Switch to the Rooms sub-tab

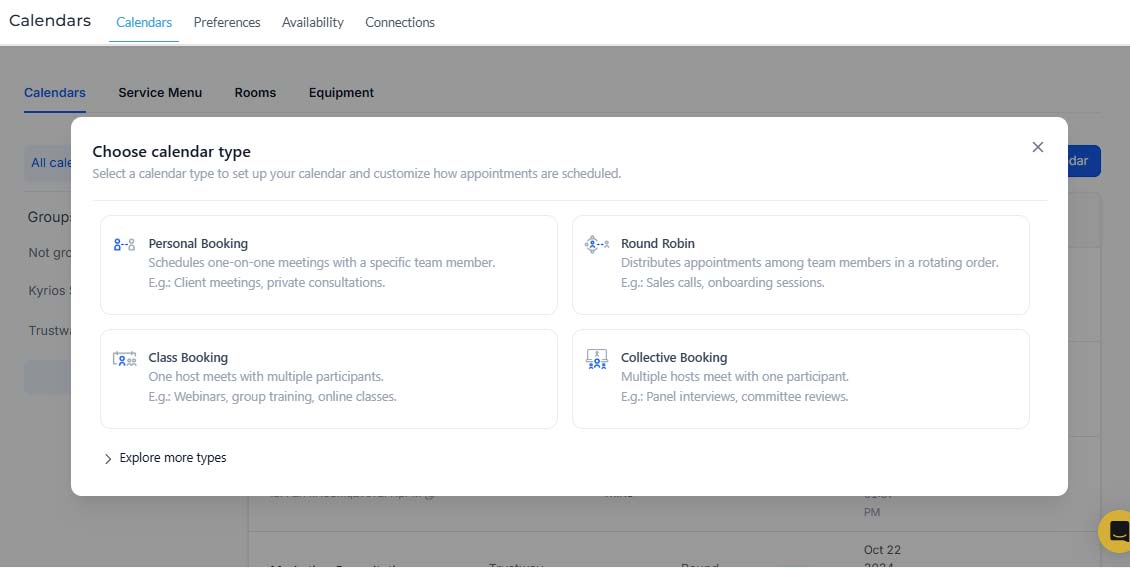pos(255,92)
